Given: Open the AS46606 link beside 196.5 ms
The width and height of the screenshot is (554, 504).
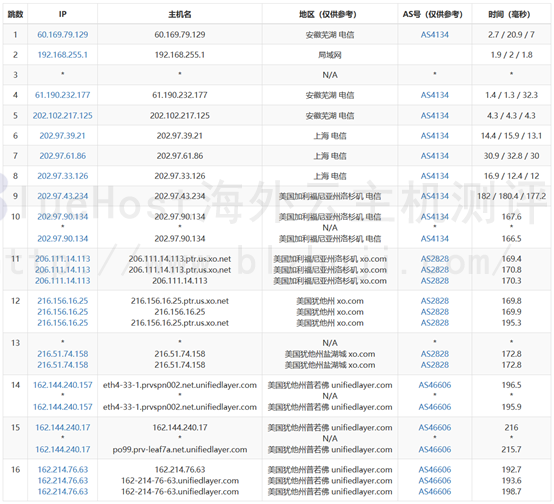Looking at the screenshot, I should tap(435, 385).
